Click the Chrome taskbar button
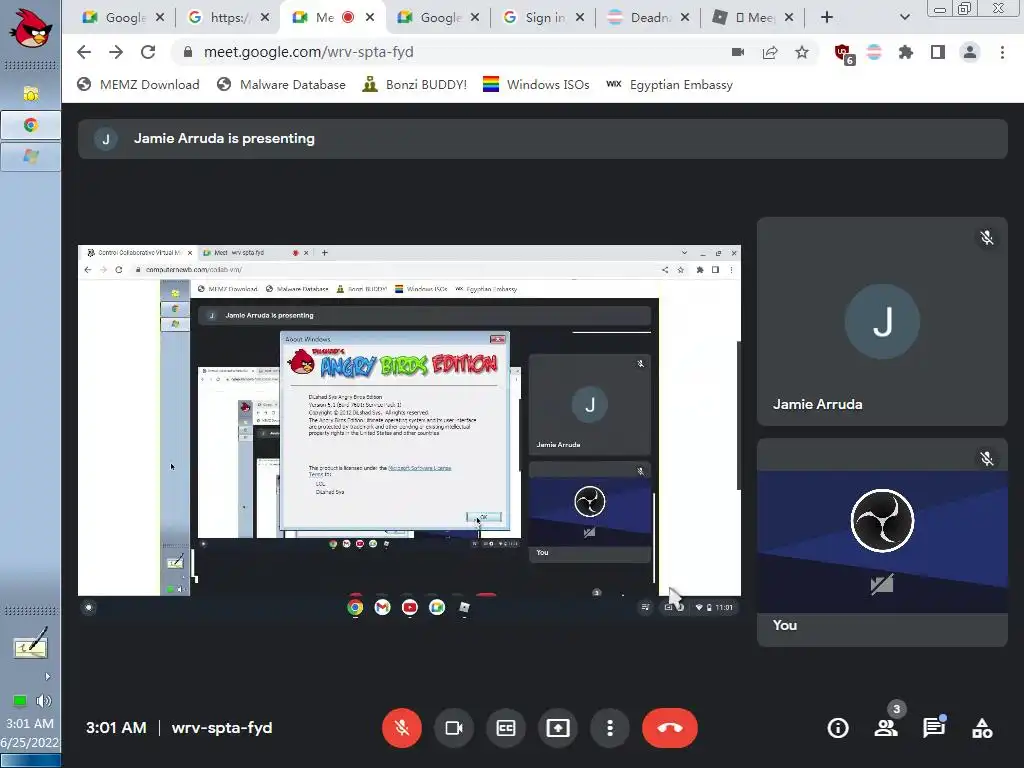 pos(31,125)
